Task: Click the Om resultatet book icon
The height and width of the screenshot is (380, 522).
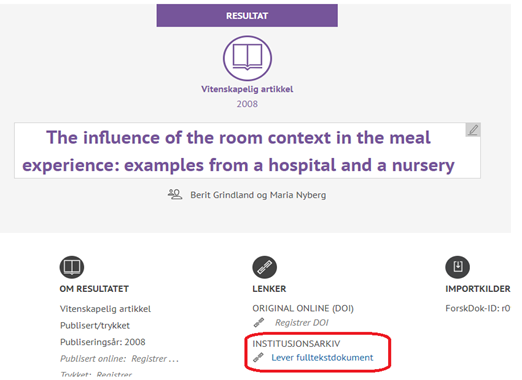Action: pyautogui.click(x=72, y=267)
